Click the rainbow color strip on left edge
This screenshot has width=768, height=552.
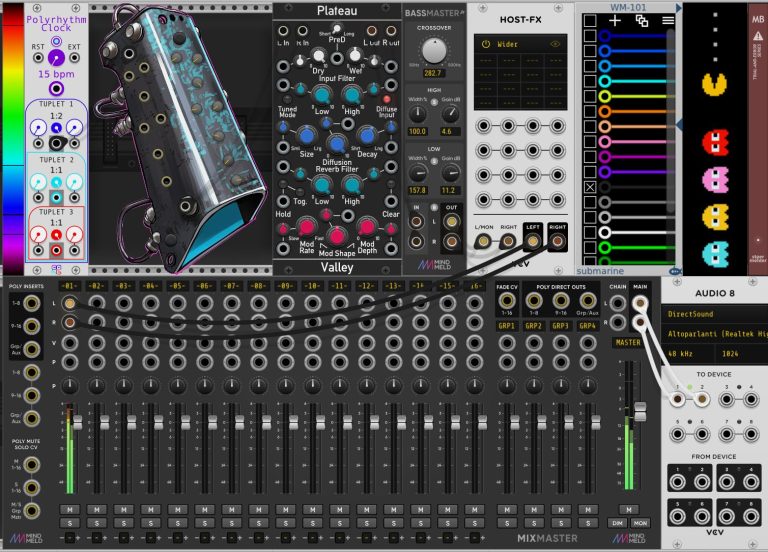click(x=13, y=138)
